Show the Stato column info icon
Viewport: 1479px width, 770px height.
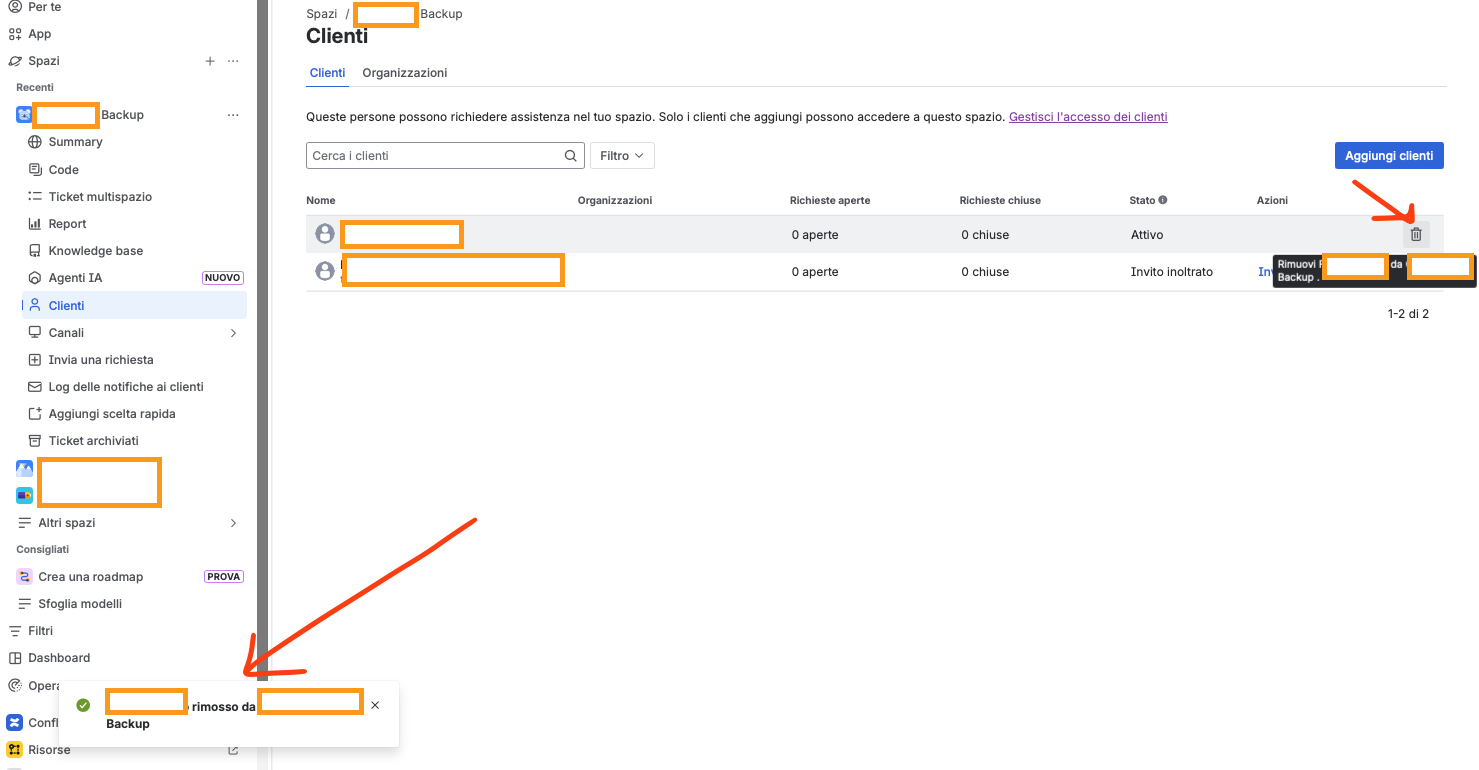coord(1163,200)
